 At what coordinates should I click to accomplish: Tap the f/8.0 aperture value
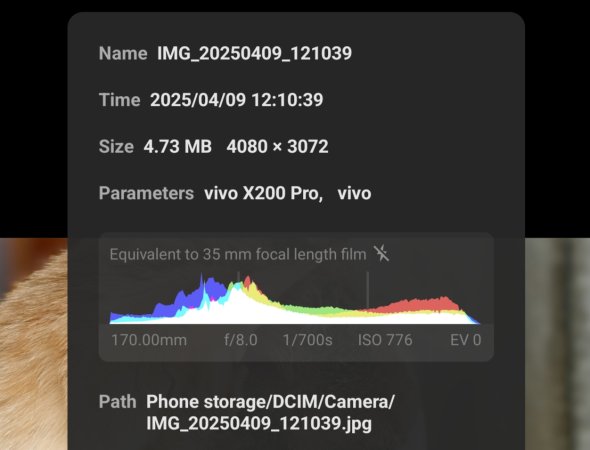(241, 340)
